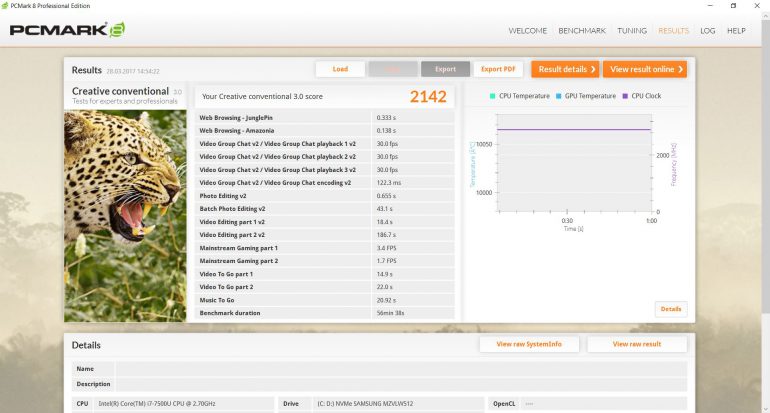
Task: Click the Export button
Action: [445, 69]
